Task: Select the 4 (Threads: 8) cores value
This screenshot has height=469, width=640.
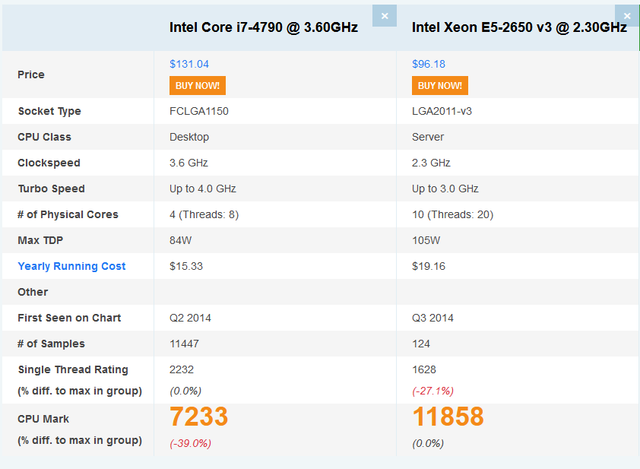Action: pos(204,215)
